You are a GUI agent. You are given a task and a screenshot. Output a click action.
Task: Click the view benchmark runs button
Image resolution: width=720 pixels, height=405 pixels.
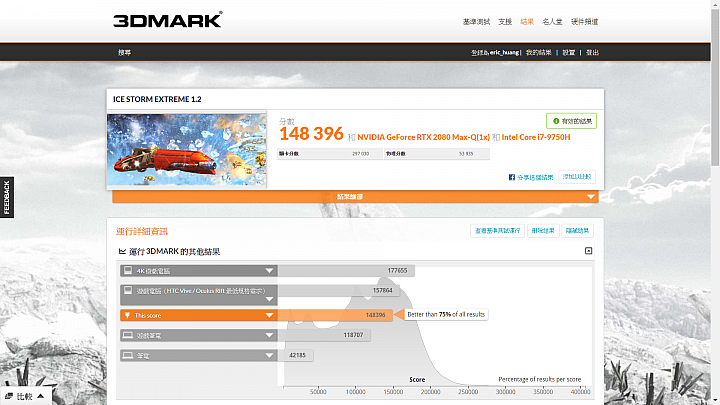point(497,231)
